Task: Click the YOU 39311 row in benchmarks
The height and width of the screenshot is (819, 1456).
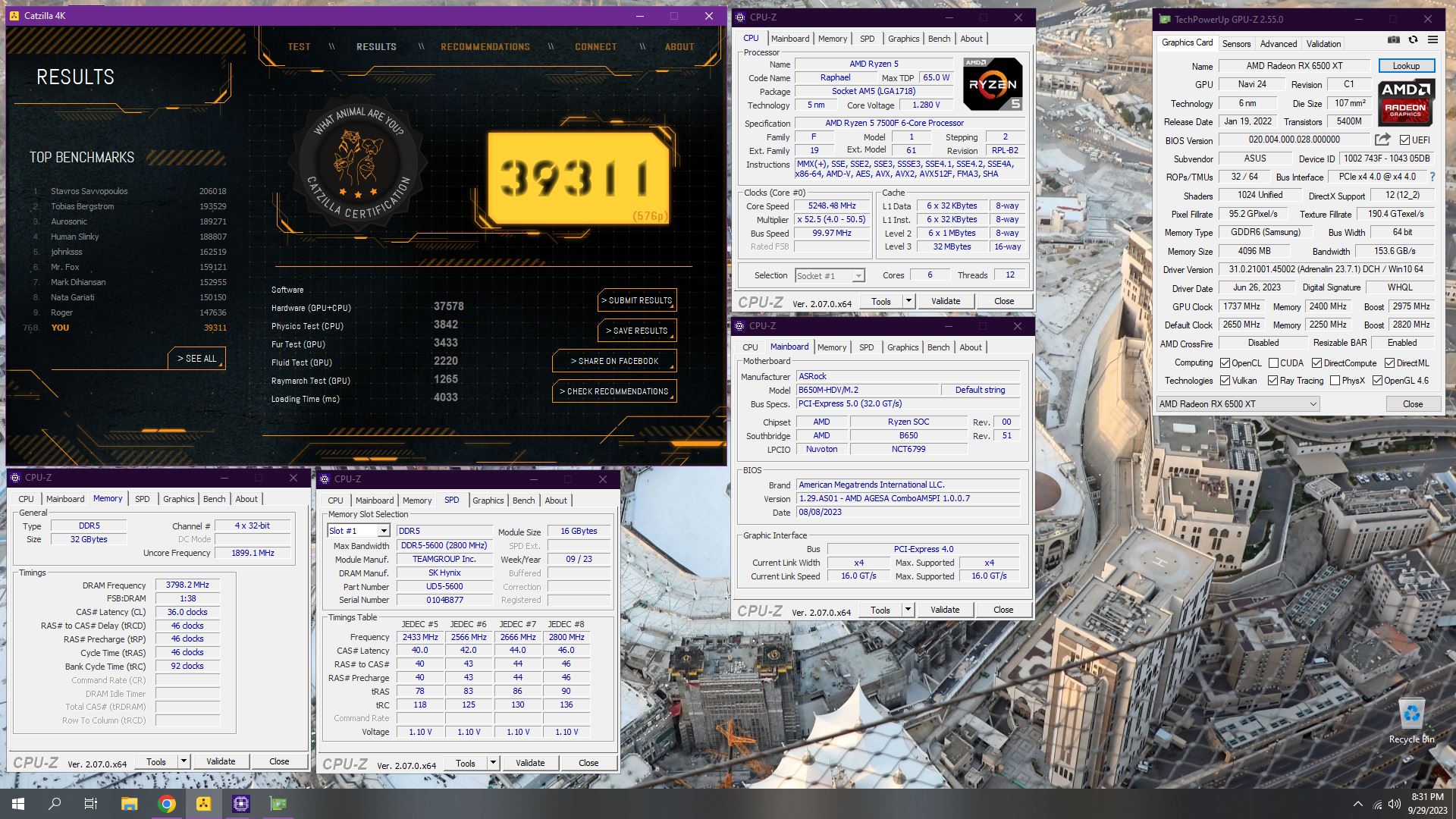Action: [x=126, y=328]
